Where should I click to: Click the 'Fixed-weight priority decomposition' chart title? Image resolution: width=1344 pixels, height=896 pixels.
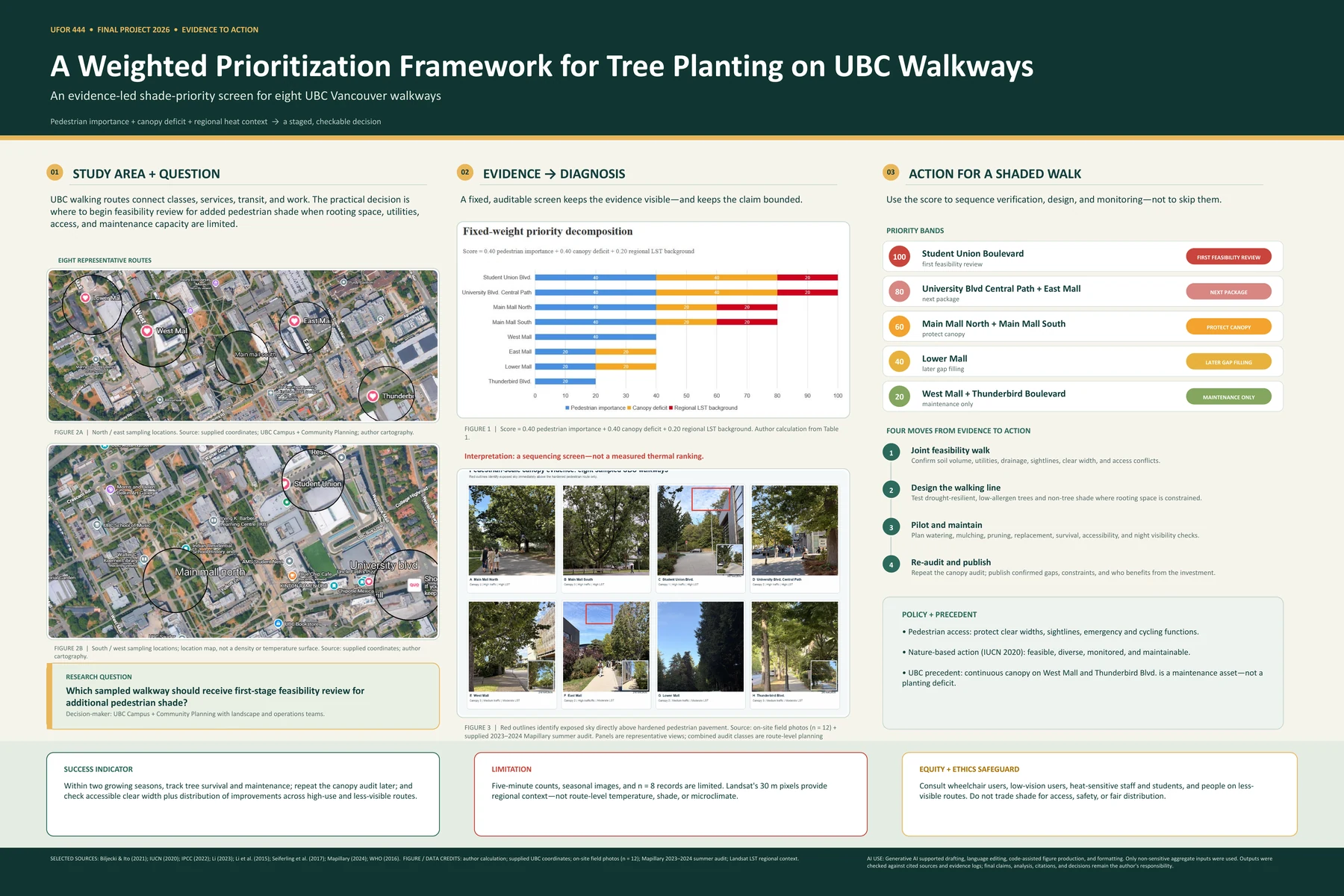(547, 231)
